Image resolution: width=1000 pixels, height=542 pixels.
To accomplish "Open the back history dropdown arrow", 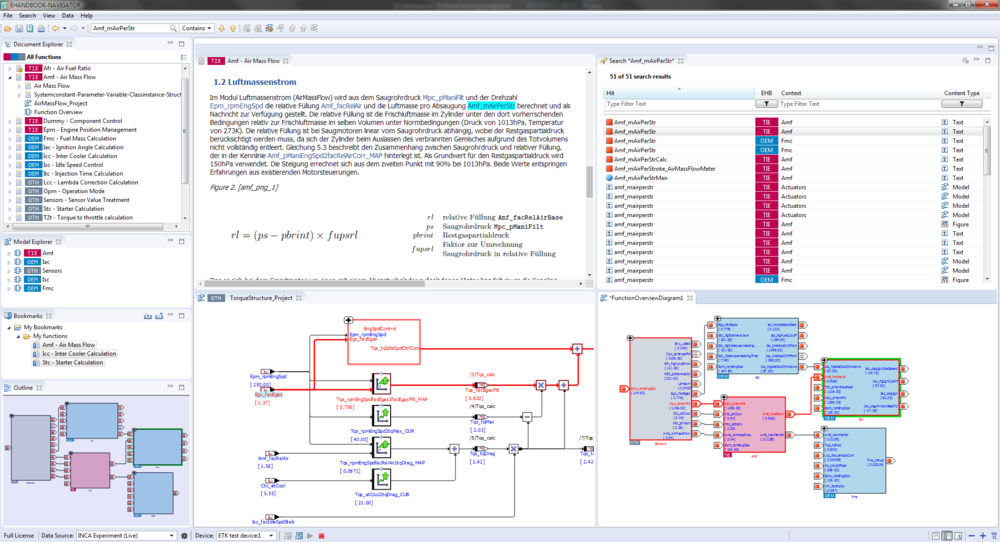I will point(64,28).
